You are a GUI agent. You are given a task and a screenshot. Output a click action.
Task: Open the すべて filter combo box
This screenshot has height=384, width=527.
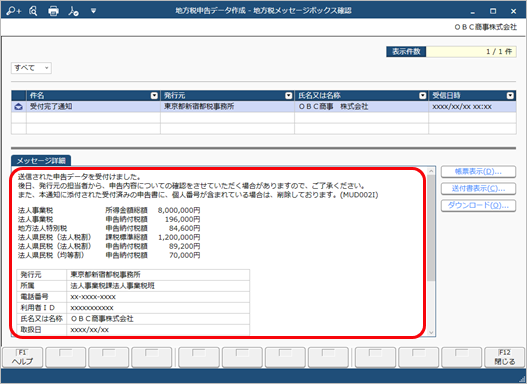coord(31,68)
